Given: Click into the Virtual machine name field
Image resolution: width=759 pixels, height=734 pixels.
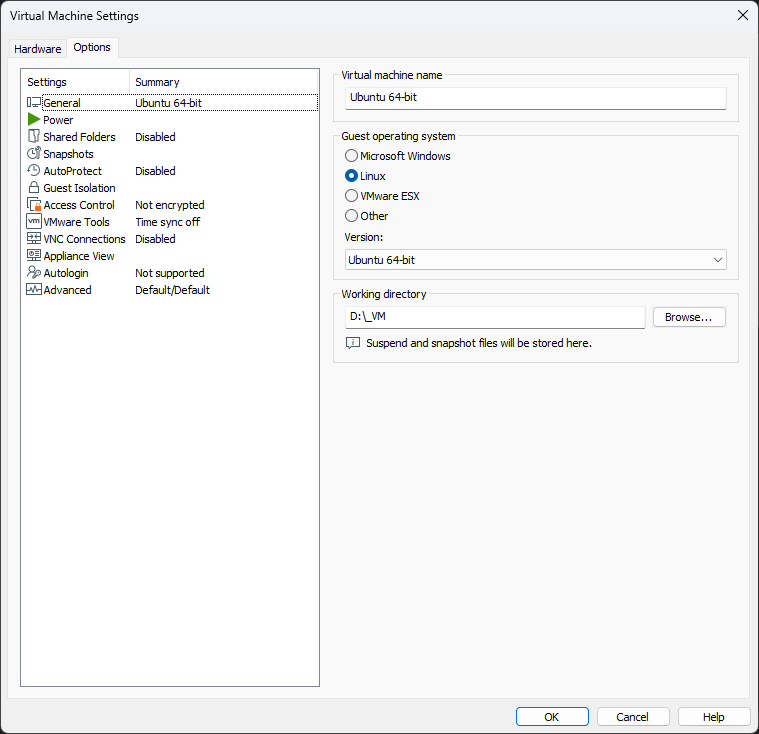Looking at the screenshot, I should 535,98.
